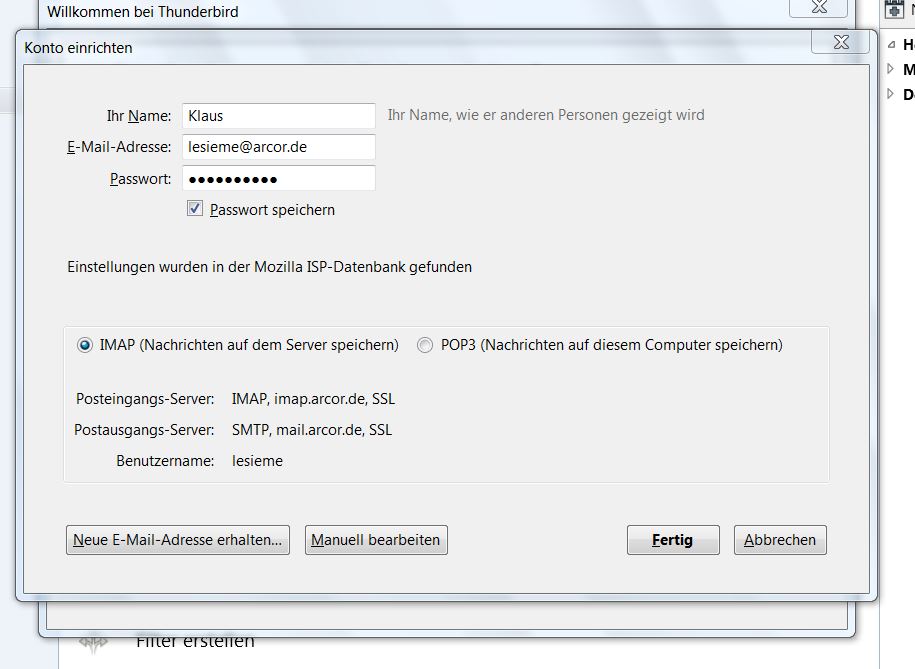Close the Konto einrichten dialog
This screenshot has width=915, height=669.
tap(841, 42)
